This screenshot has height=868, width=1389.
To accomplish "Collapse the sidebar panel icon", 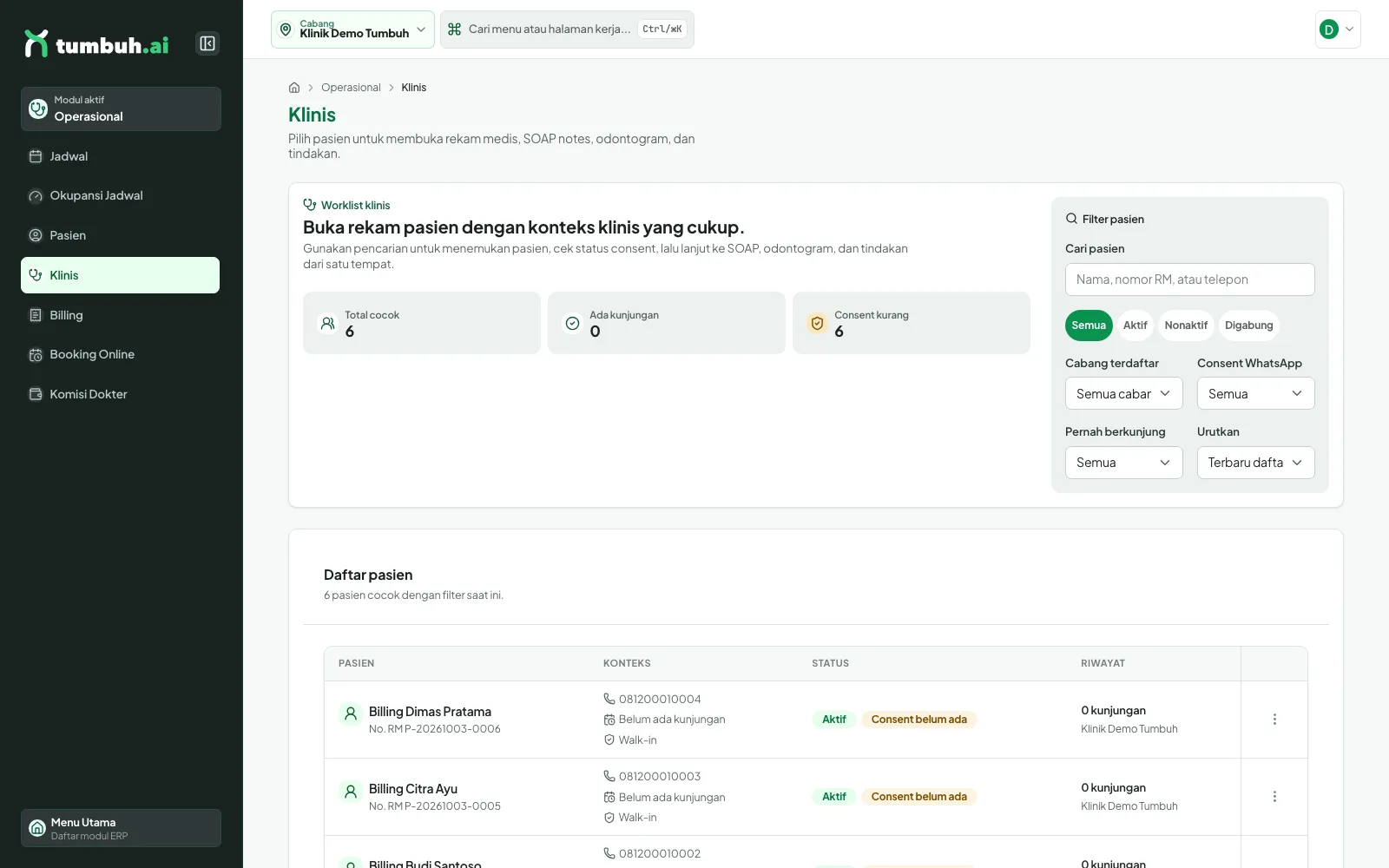I will click(x=207, y=43).
